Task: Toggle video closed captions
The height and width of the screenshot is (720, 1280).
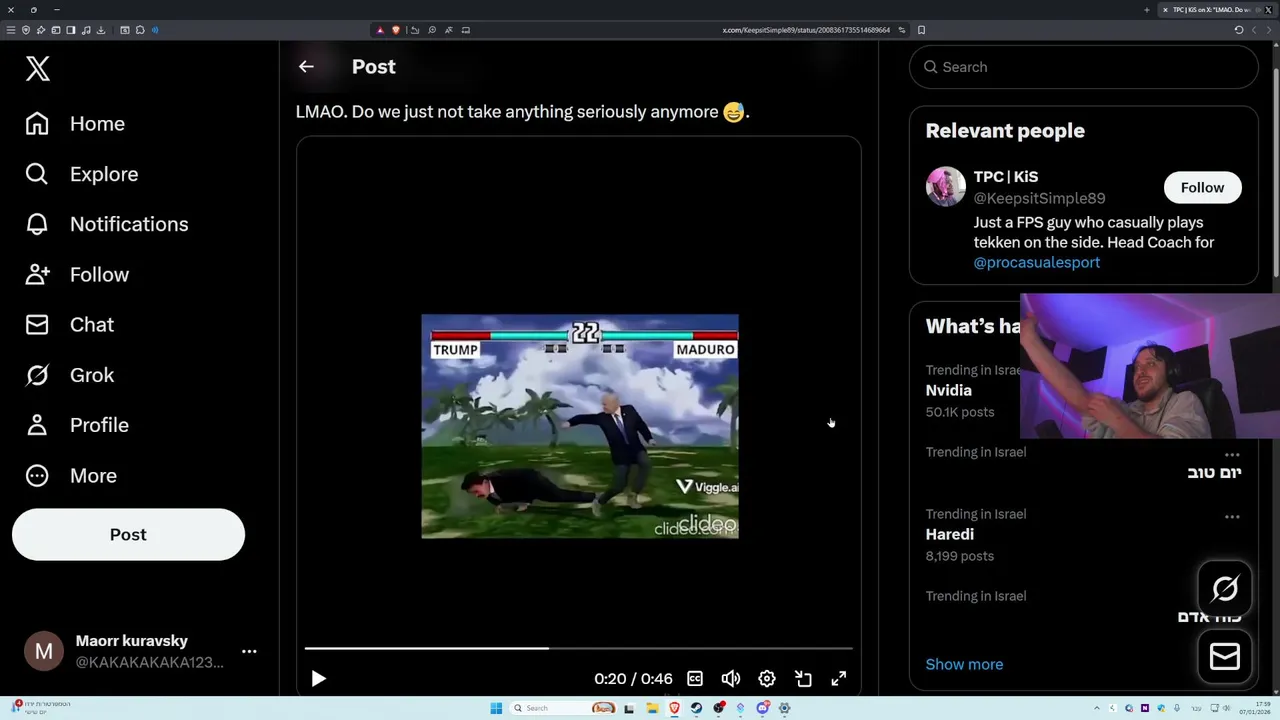Action: 695,679
